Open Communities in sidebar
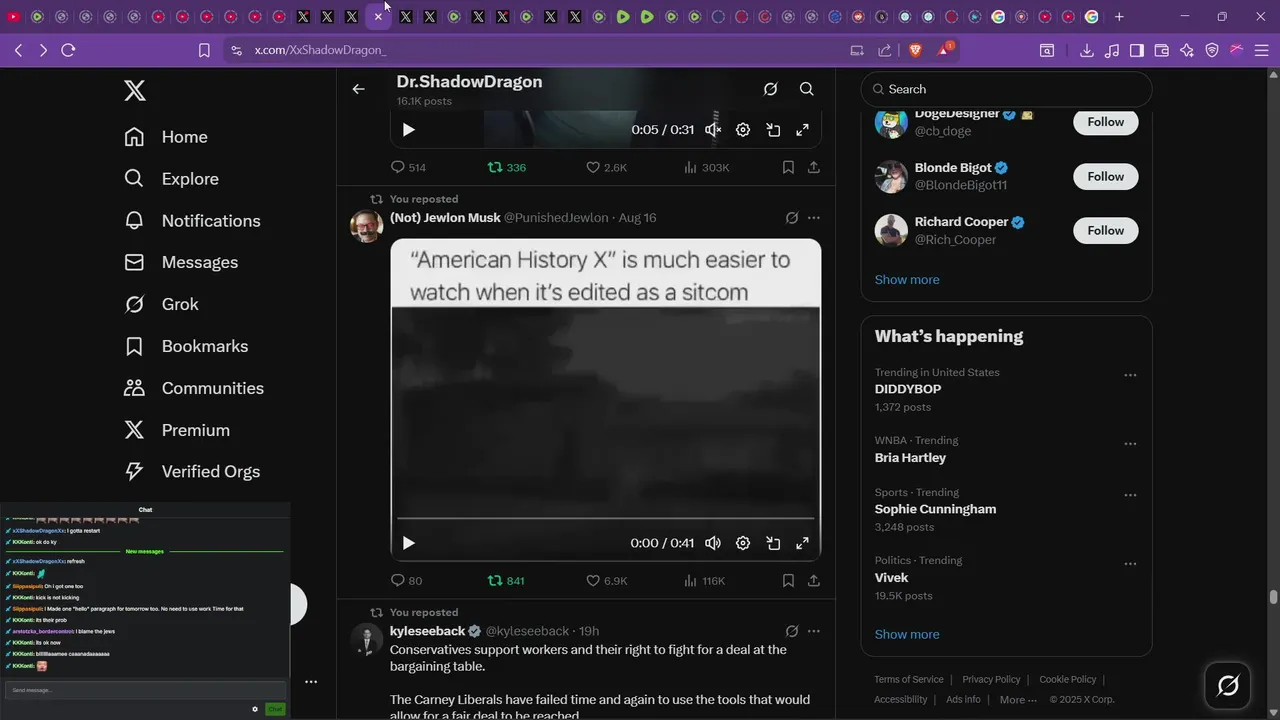This screenshot has width=1280, height=720. [x=194, y=388]
